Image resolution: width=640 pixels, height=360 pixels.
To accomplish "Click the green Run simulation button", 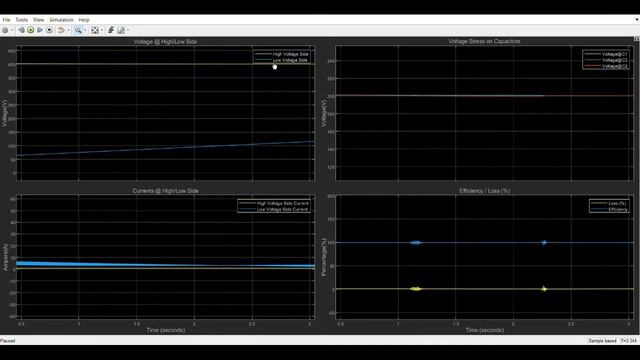I will point(31,30).
